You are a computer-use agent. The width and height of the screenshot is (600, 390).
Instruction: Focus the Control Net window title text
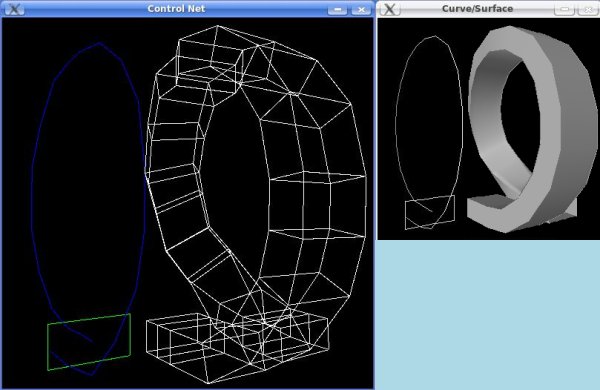pyautogui.click(x=176, y=9)
